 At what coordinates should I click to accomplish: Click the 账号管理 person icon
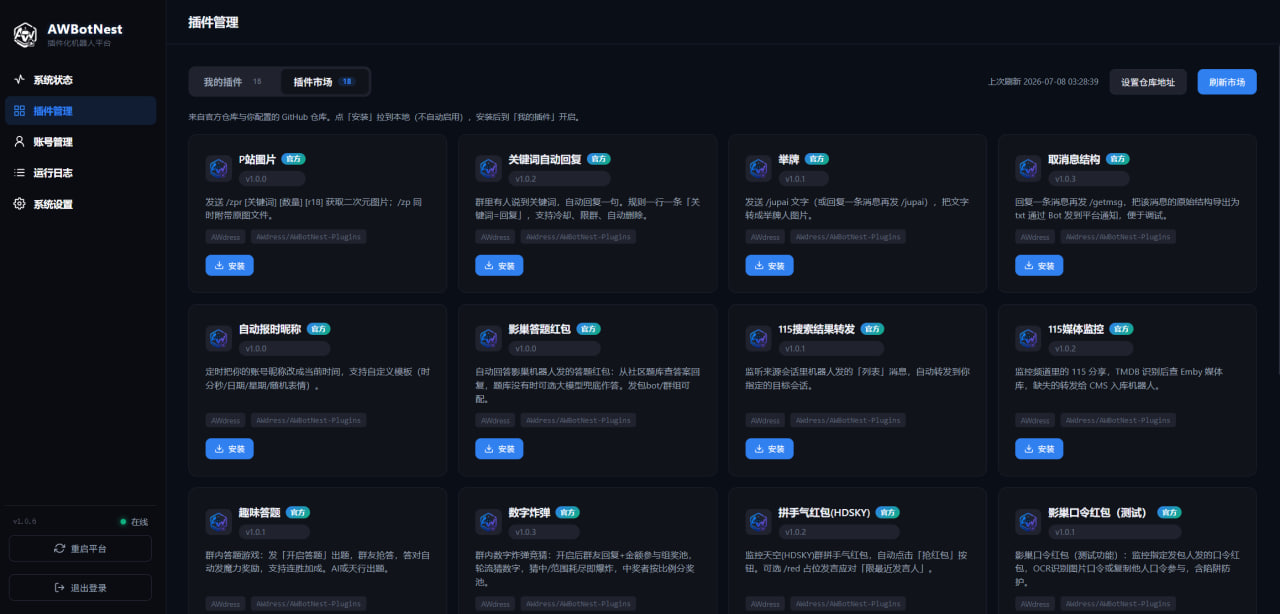(x=19, y=142)
